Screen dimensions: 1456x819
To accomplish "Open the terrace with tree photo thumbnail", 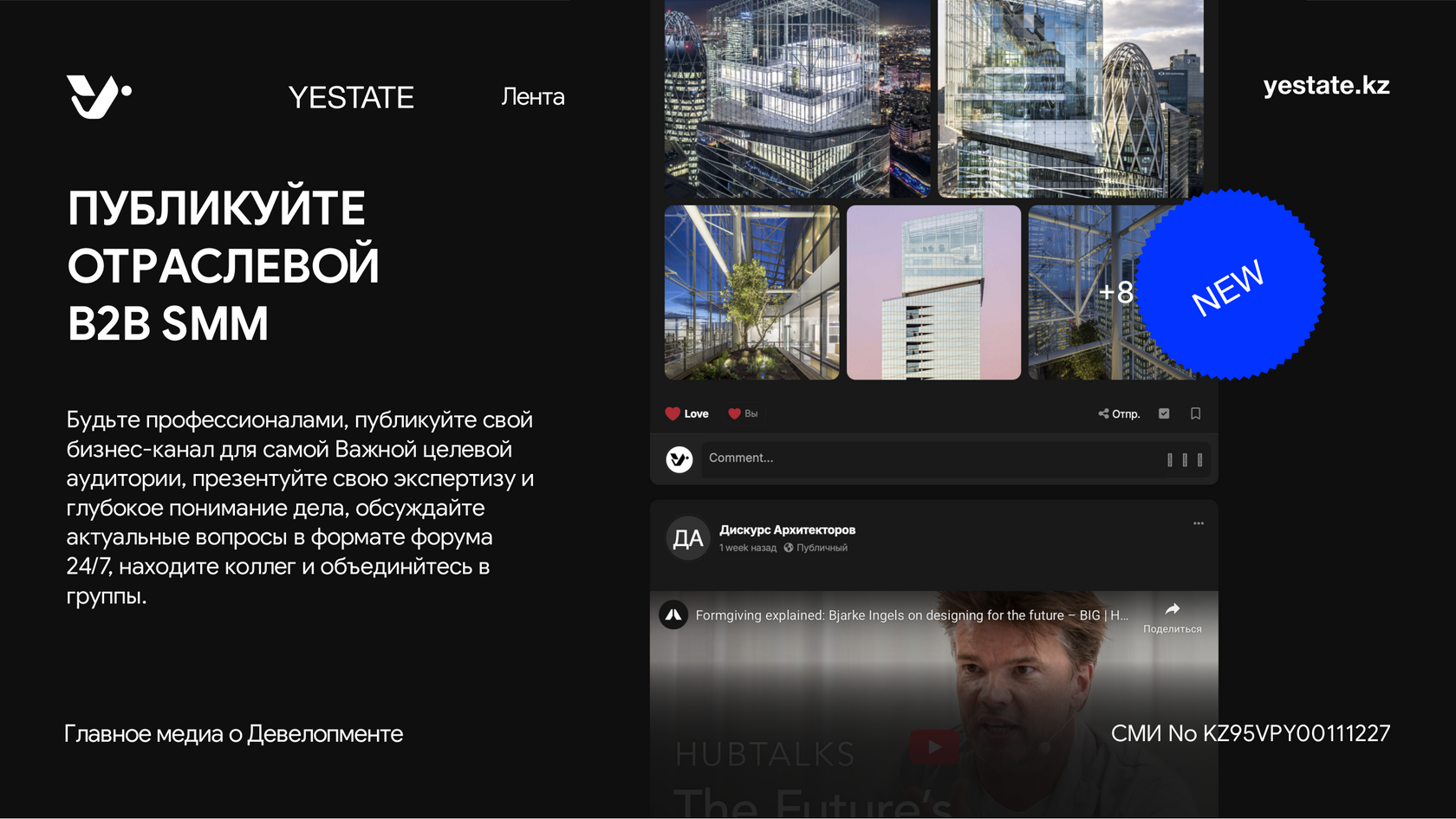I will point(751,292).
